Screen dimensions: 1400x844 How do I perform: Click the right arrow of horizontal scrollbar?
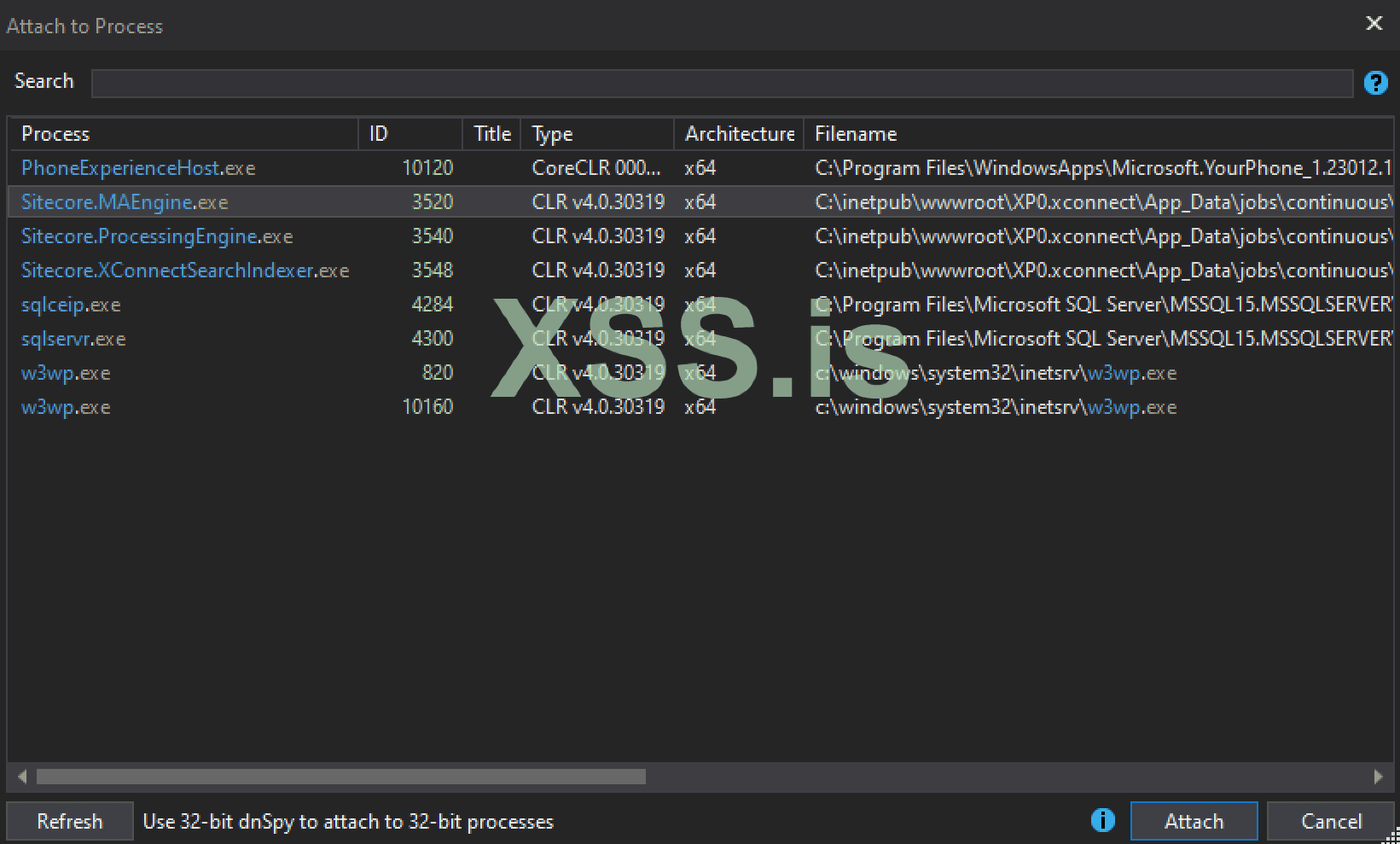click(1378, 777)
